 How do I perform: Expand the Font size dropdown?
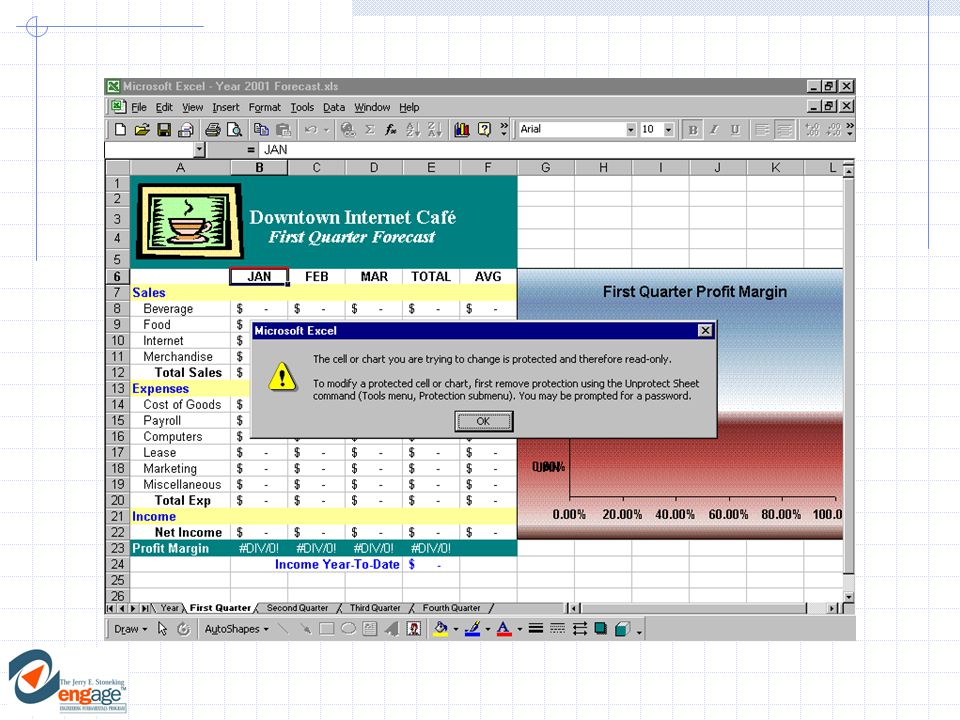pos(669,130)
